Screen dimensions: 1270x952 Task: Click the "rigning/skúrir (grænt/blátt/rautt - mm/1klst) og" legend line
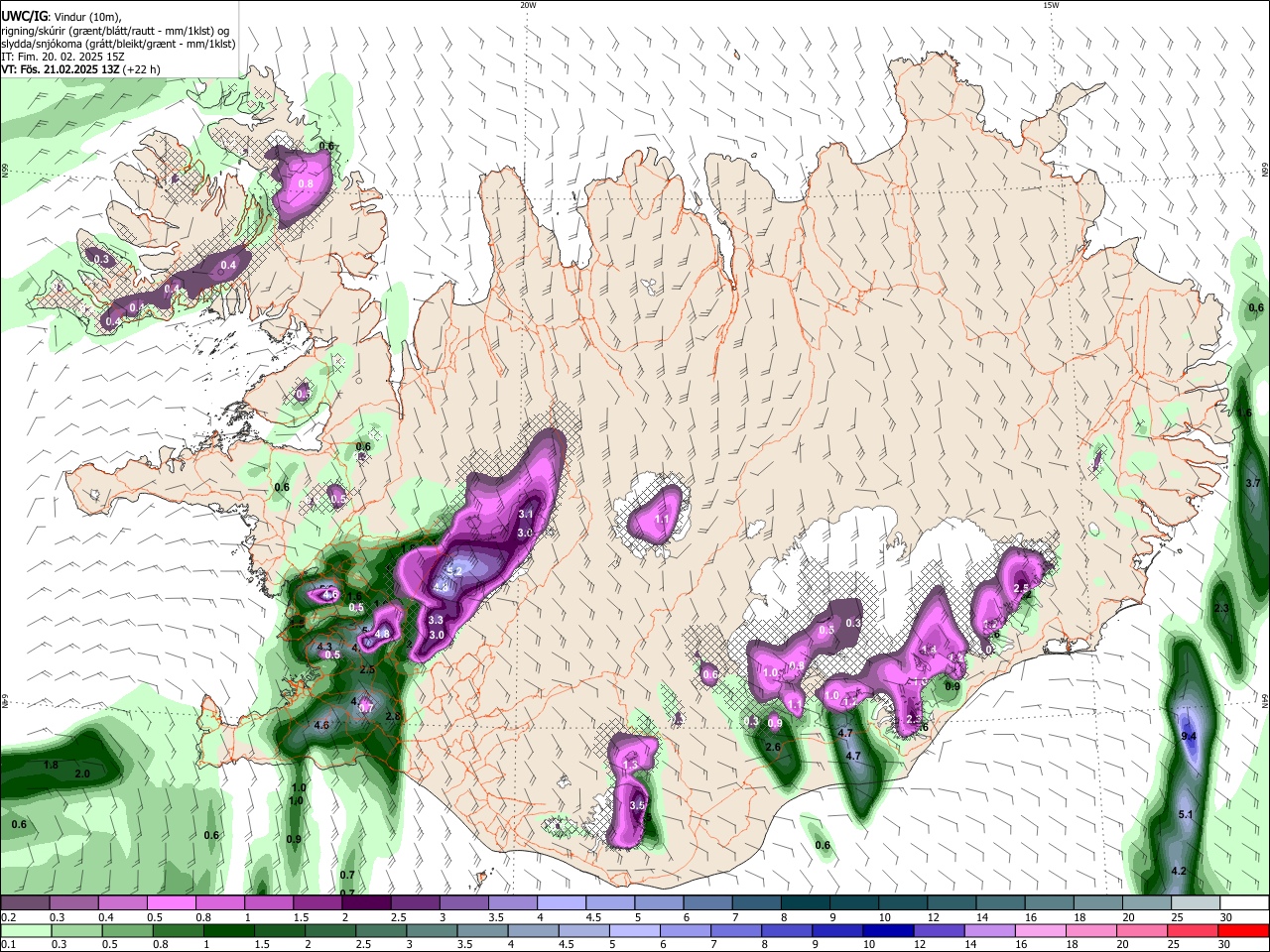(115, 30)
